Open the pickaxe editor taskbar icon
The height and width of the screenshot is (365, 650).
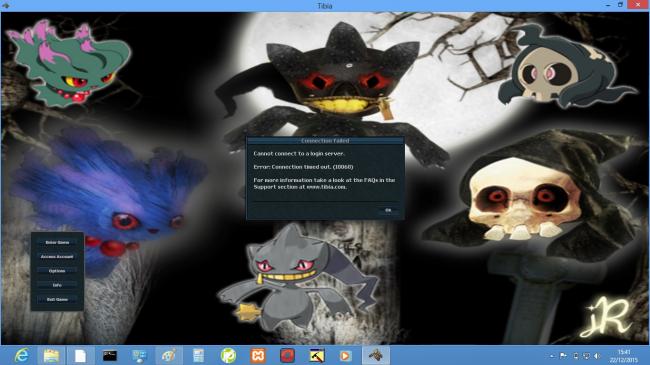(x=317, y=355)
